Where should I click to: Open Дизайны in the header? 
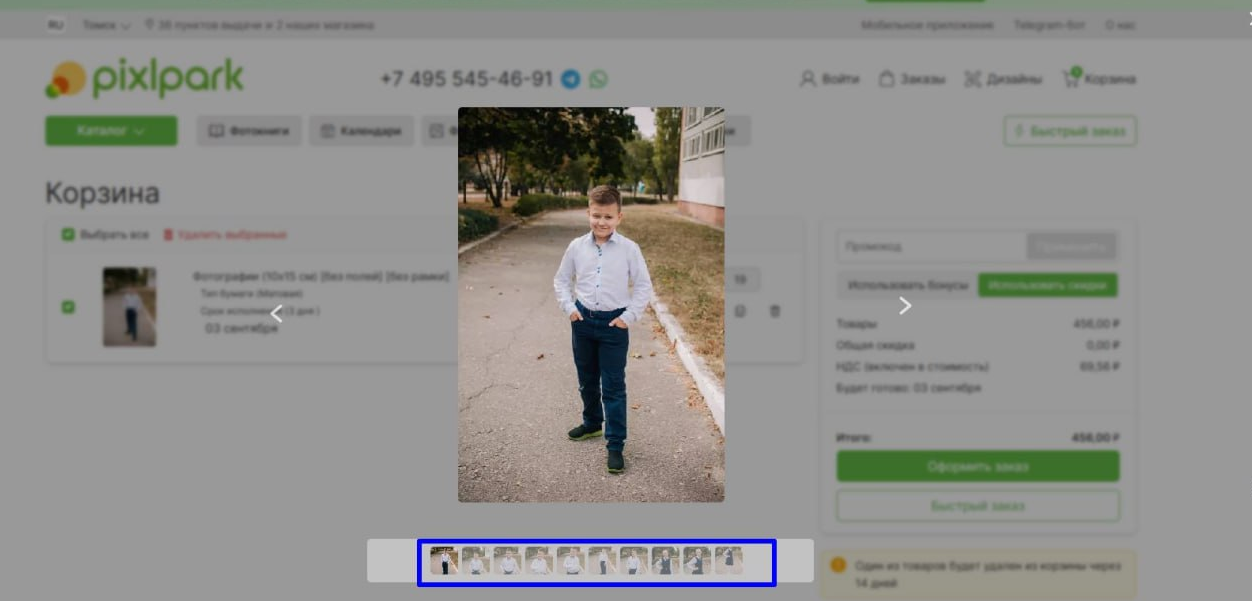pos(1003,79)
